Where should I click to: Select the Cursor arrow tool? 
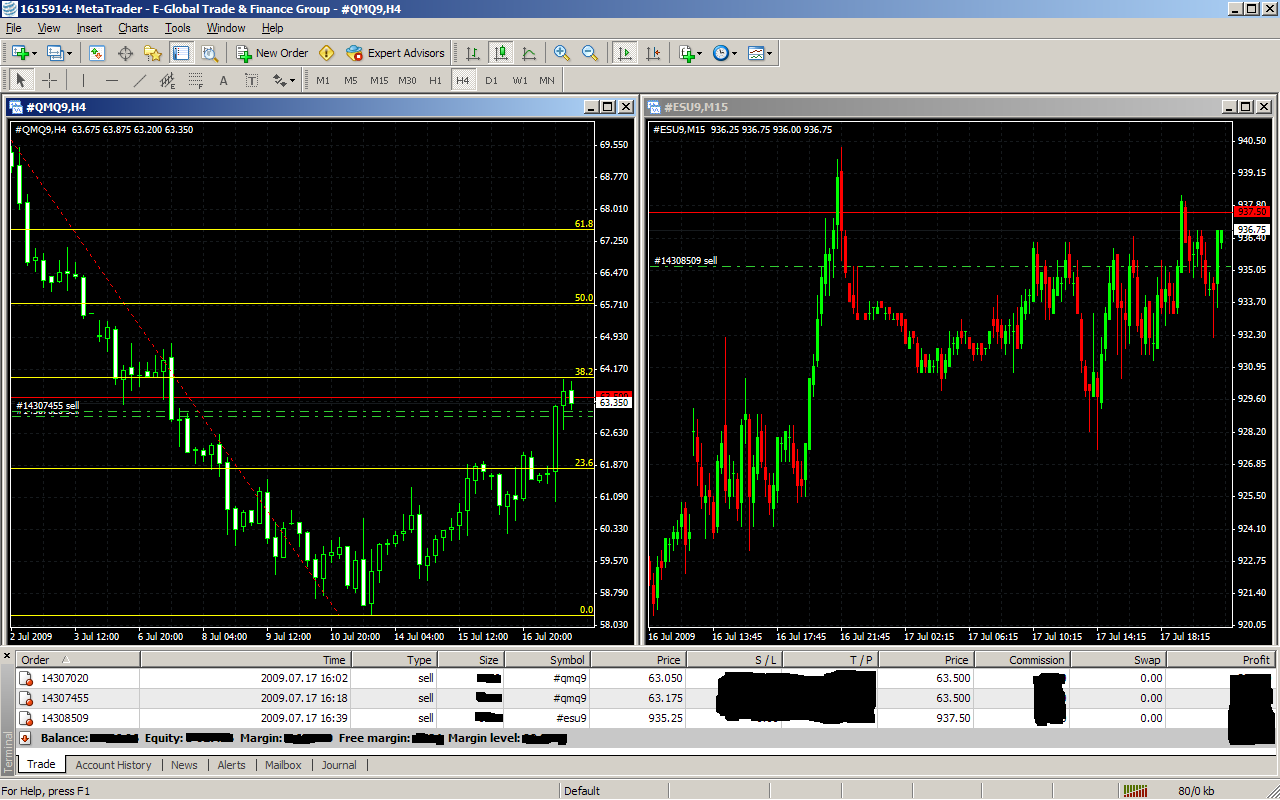21,80
